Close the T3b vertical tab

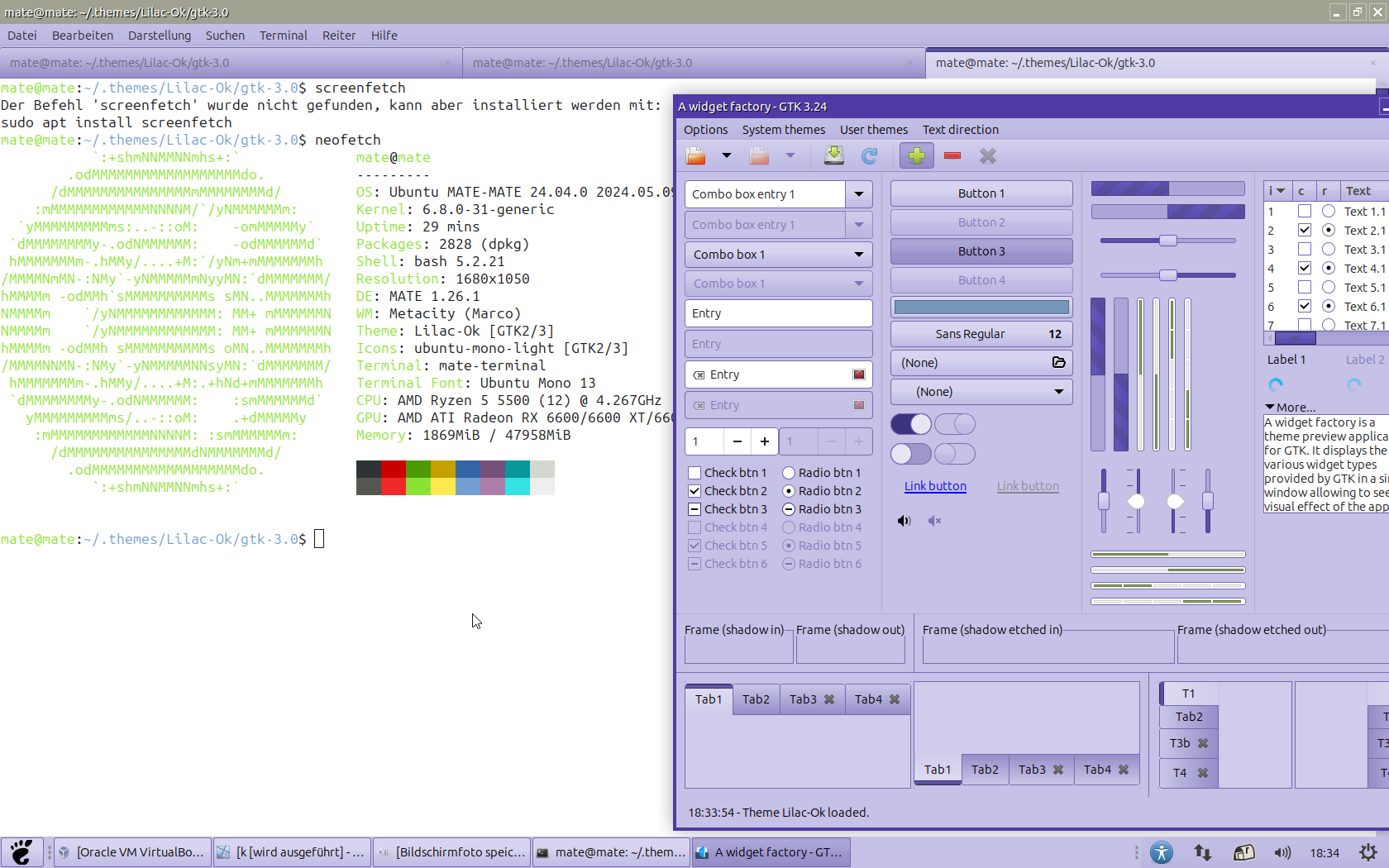[x=1203, y=743]
